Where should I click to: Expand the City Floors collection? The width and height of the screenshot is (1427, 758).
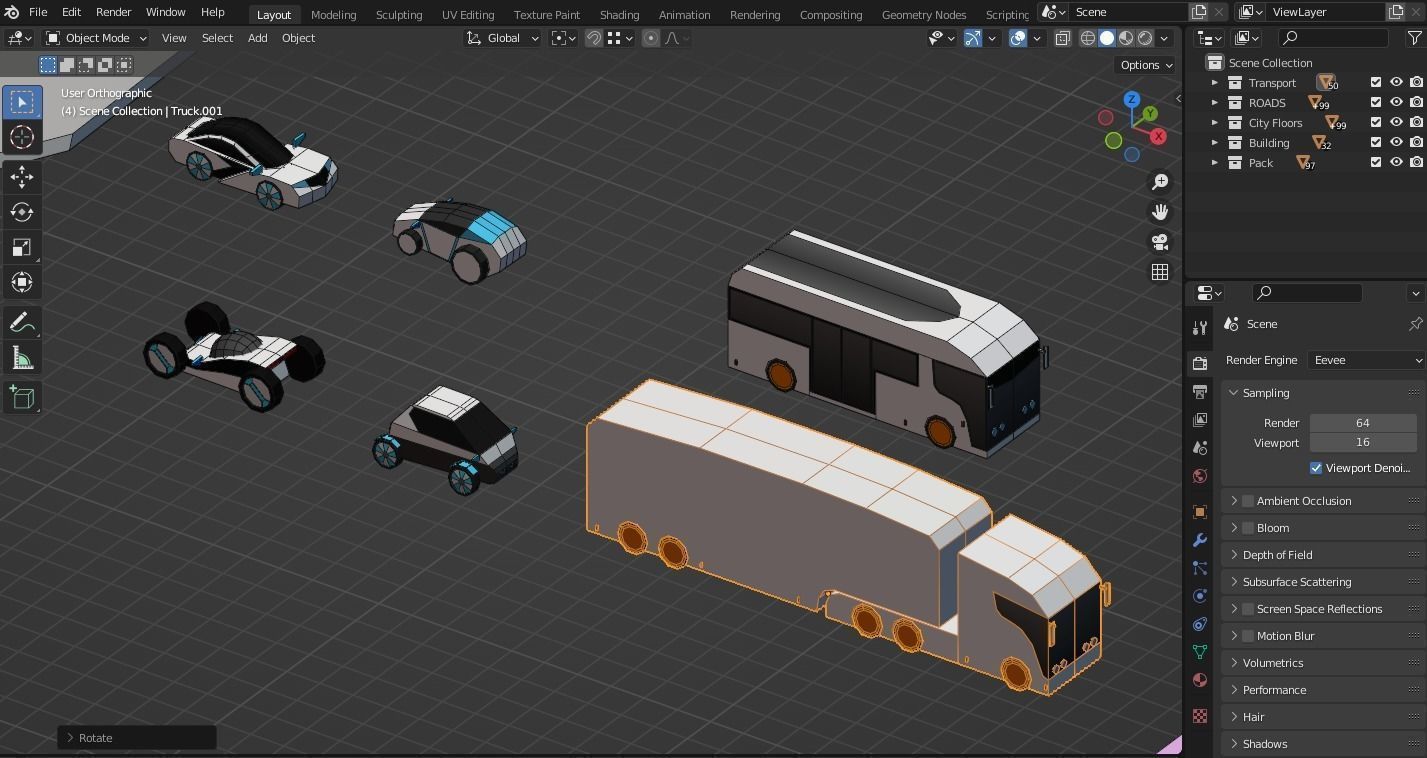point(1215,123)
